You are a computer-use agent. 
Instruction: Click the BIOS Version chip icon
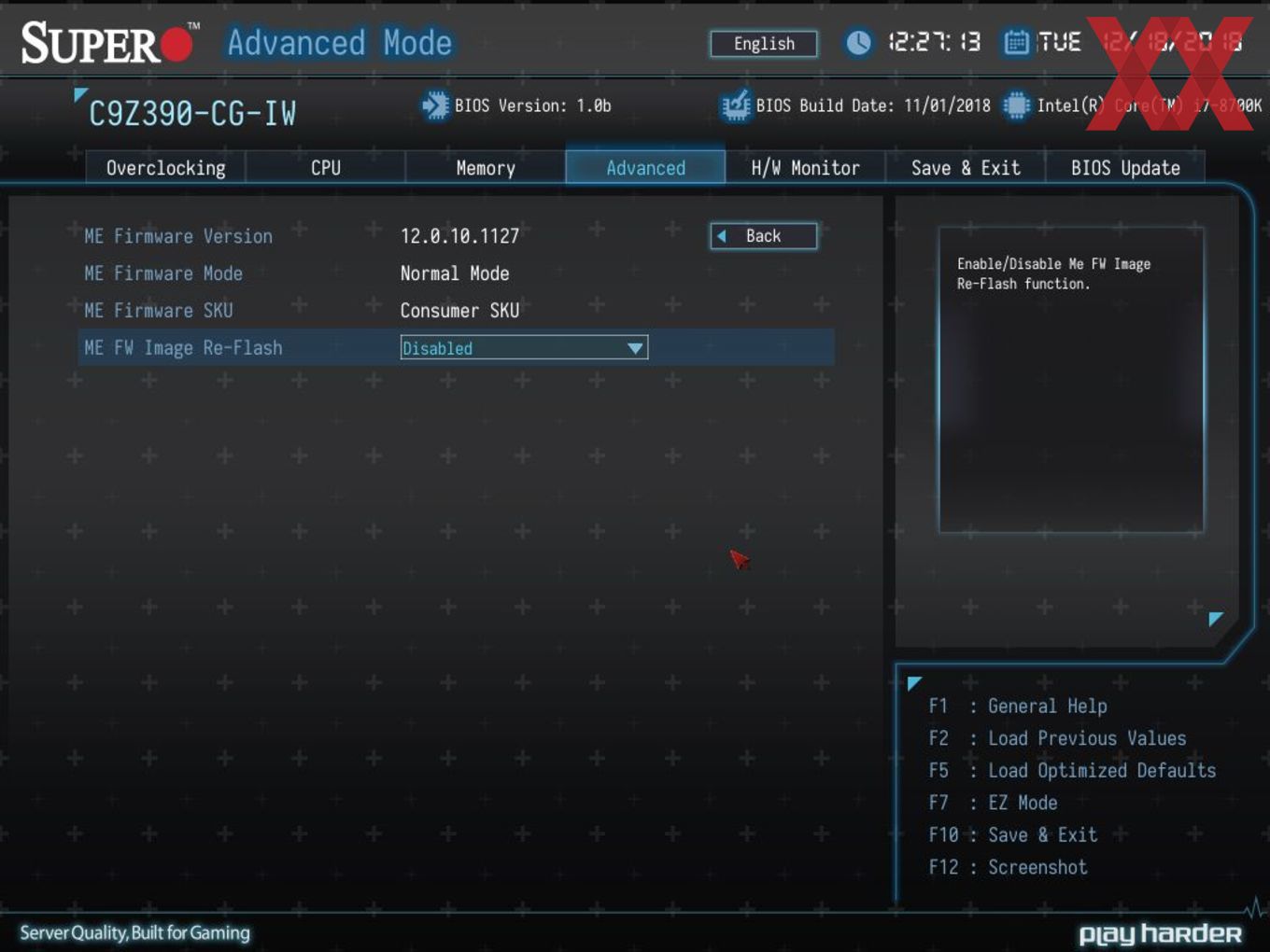coord(435,105)
